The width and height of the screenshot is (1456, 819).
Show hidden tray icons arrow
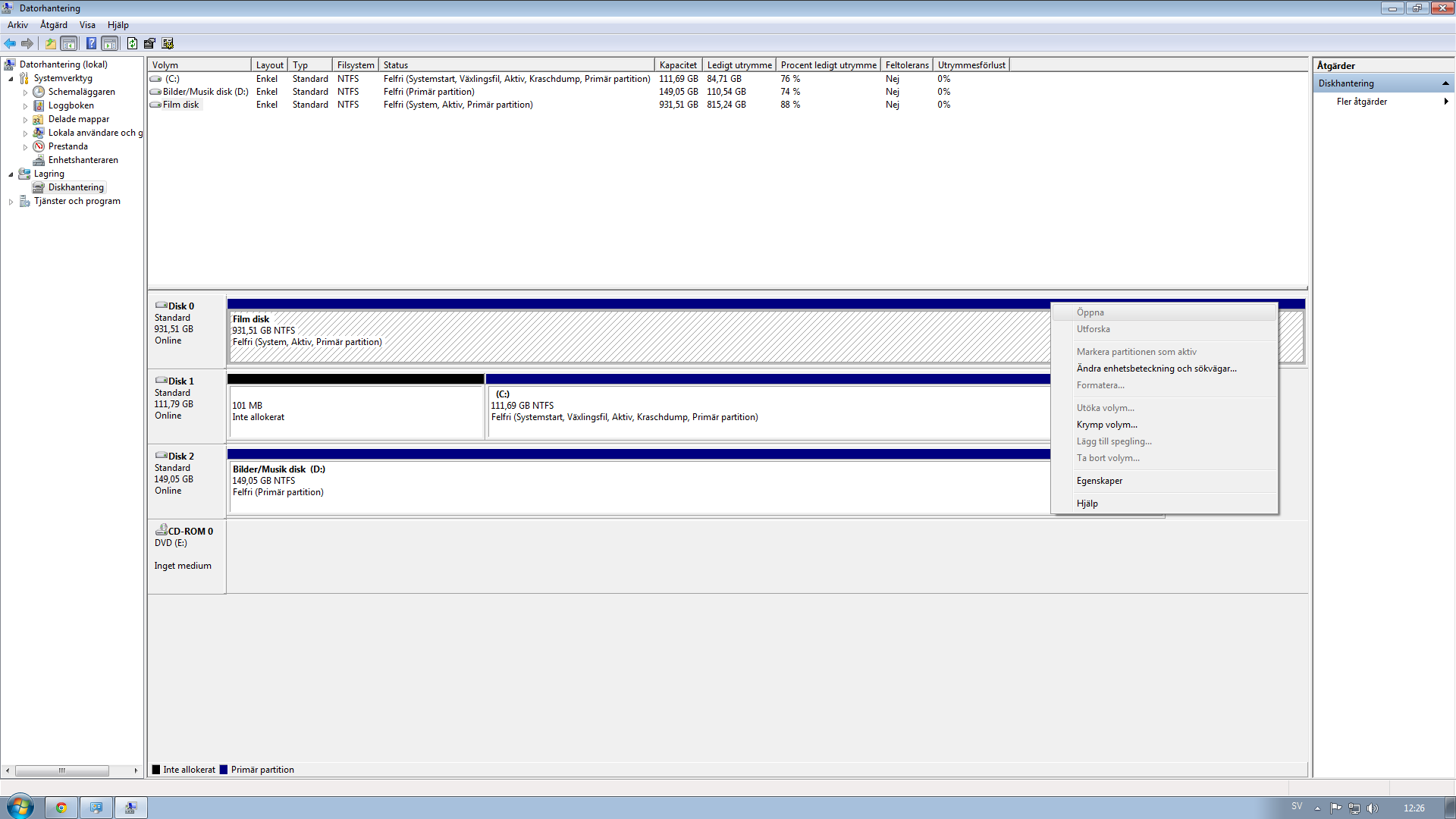pos(1317,808)
